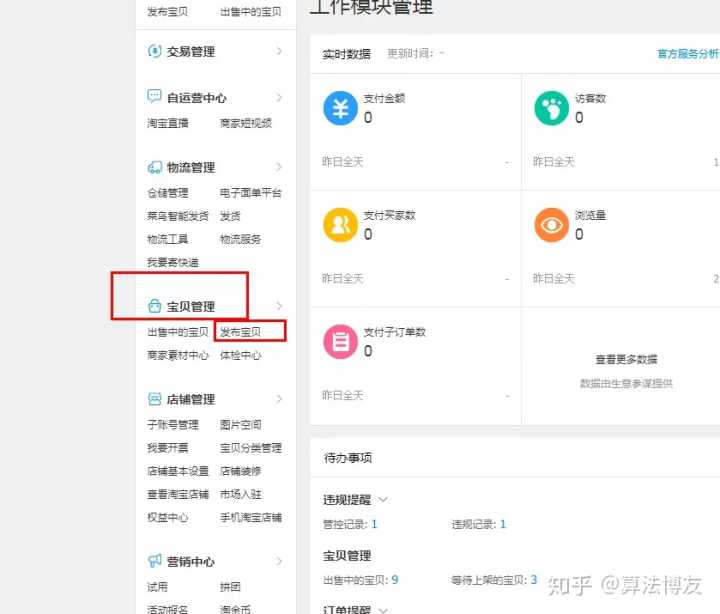The image size is (720, 614).
Task: Open 权益中心 link
Action: coord(168,518)
